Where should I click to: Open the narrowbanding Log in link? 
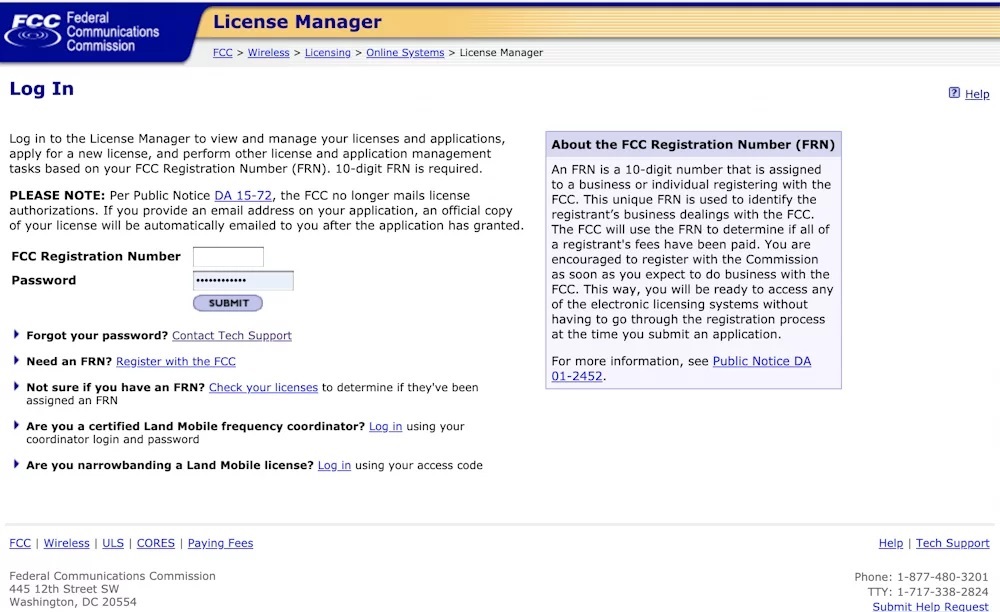(x=334, y=466)
